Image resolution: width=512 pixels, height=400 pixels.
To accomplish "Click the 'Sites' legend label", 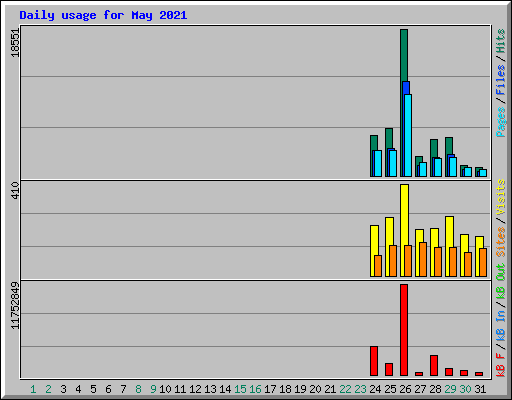I will pos(500,242).
